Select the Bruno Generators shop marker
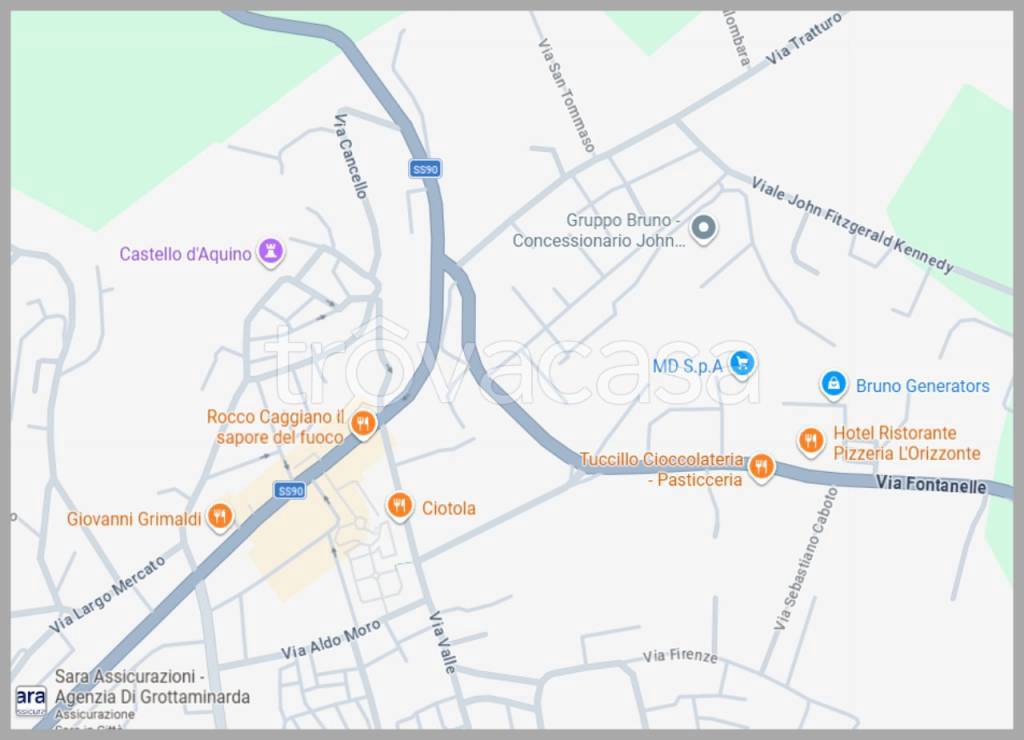 [833, 385]
